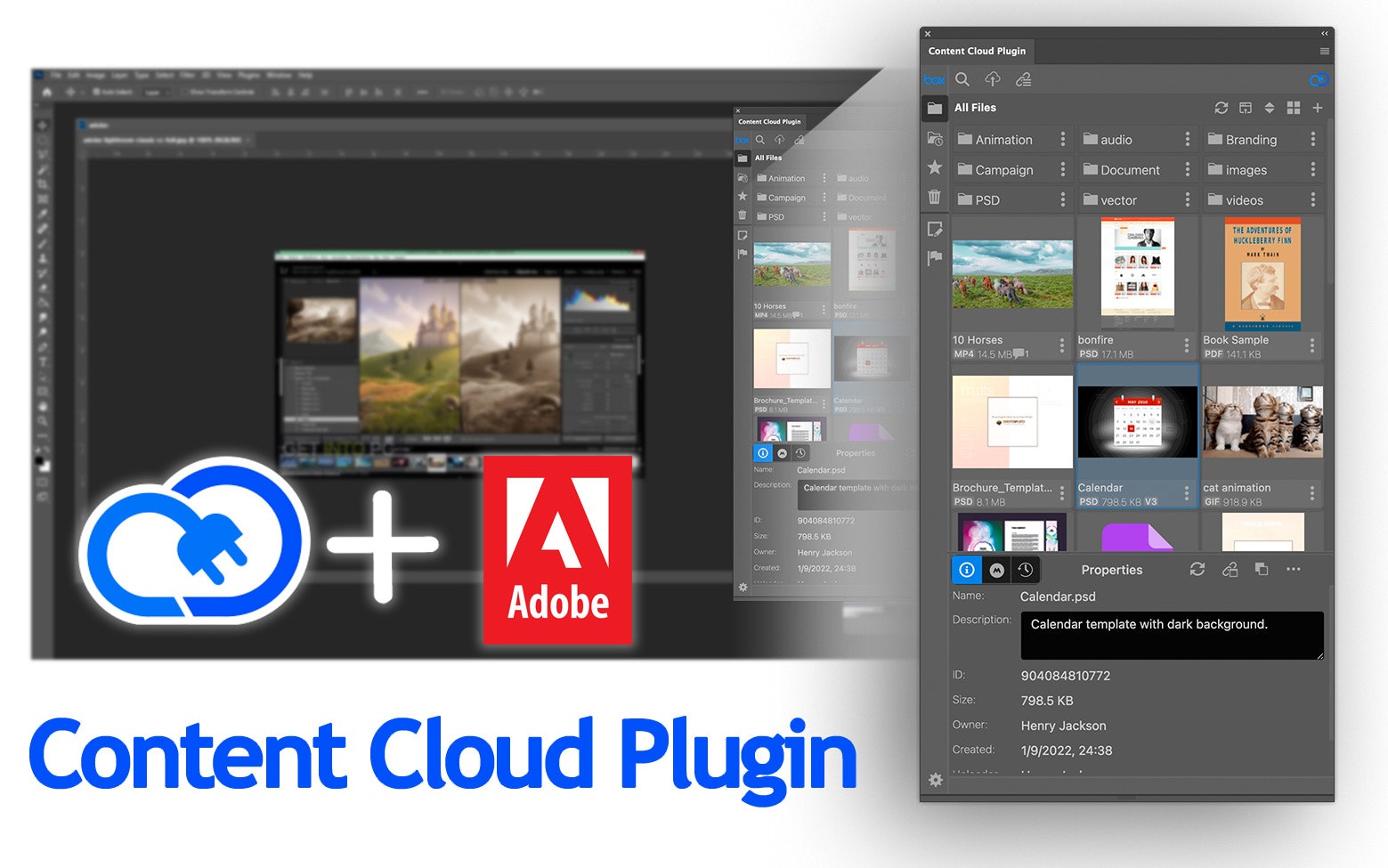Open 10 Horses three-dot menu

pyautogui.click(x=1062, y=345)
